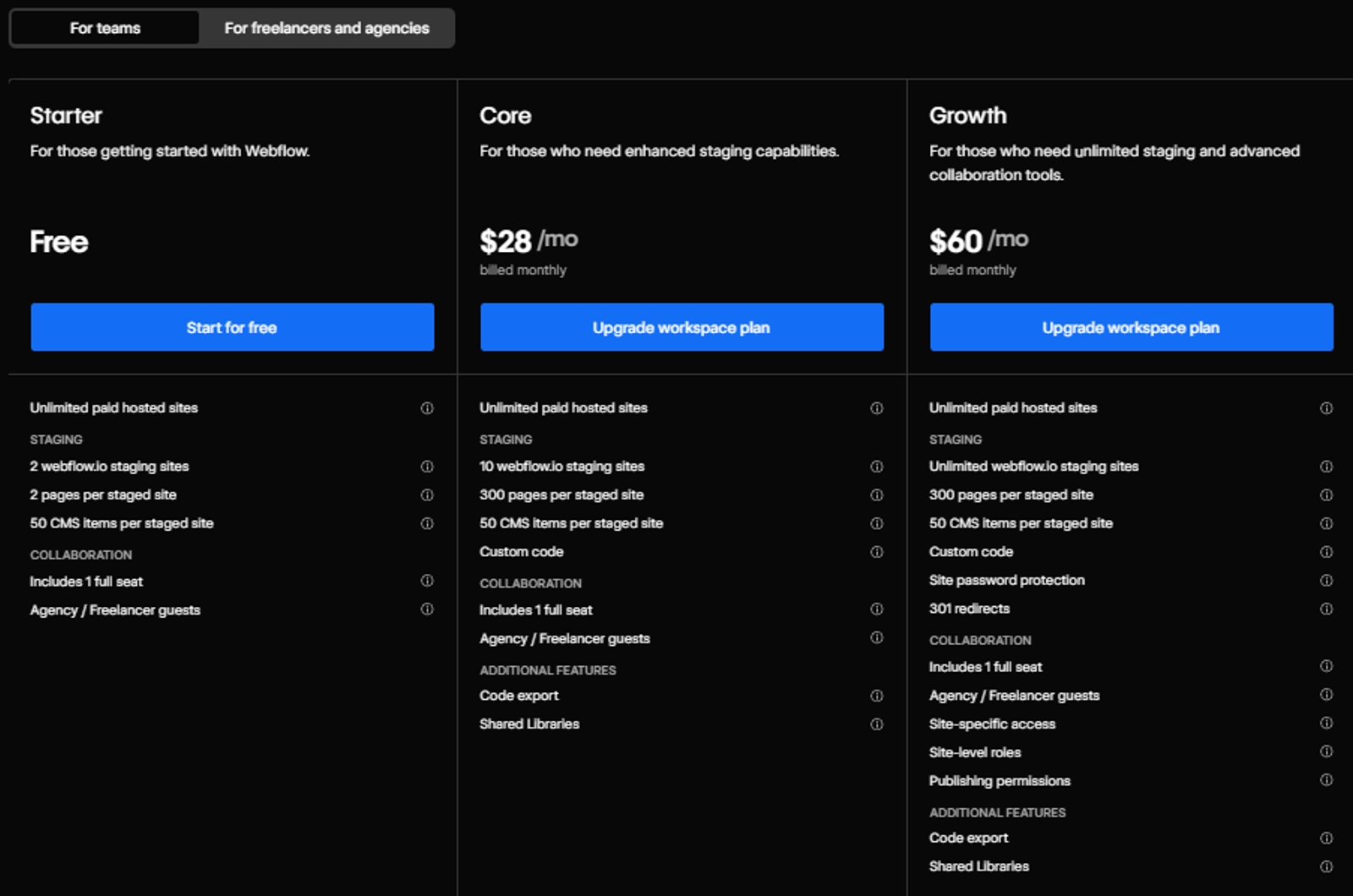1353x896 pixels.
Task: Click Core Shared Libraries info icon
Action: (877, 724)
